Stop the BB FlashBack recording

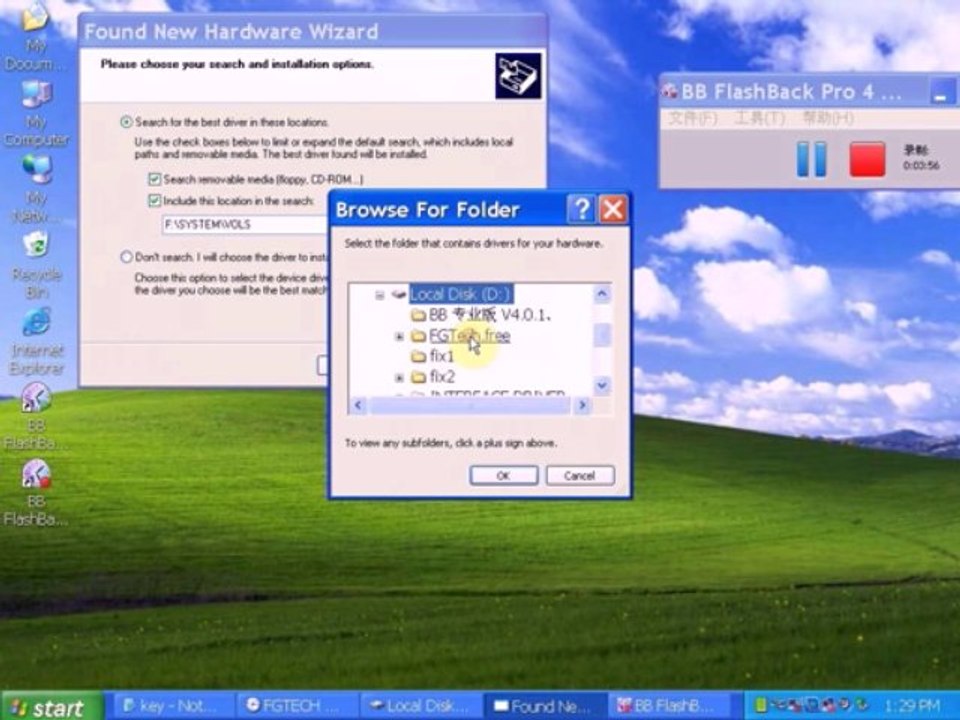pyautogui.click(x=867, y=159)
